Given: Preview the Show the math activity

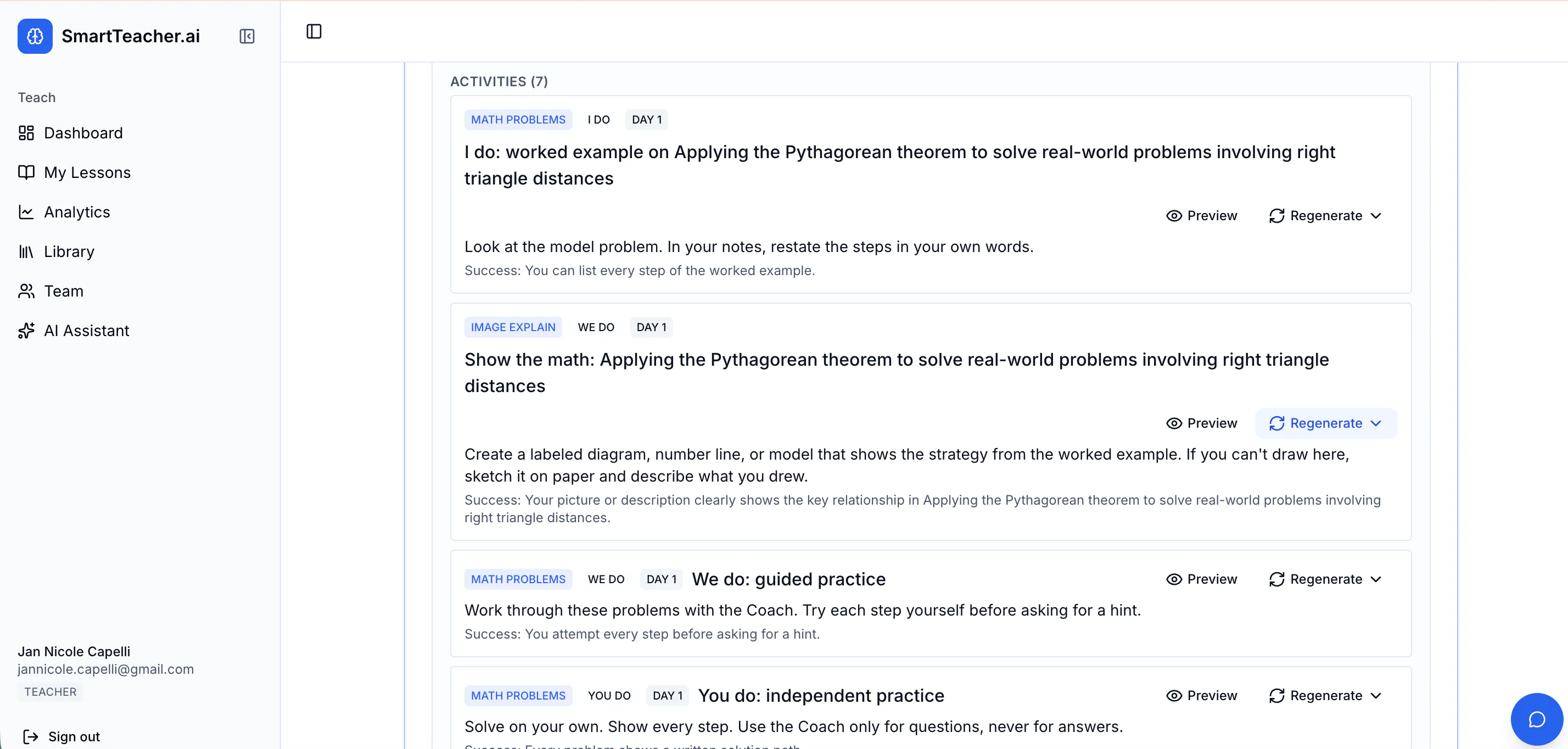Looking at the screenshot, I should [1202, 423].
